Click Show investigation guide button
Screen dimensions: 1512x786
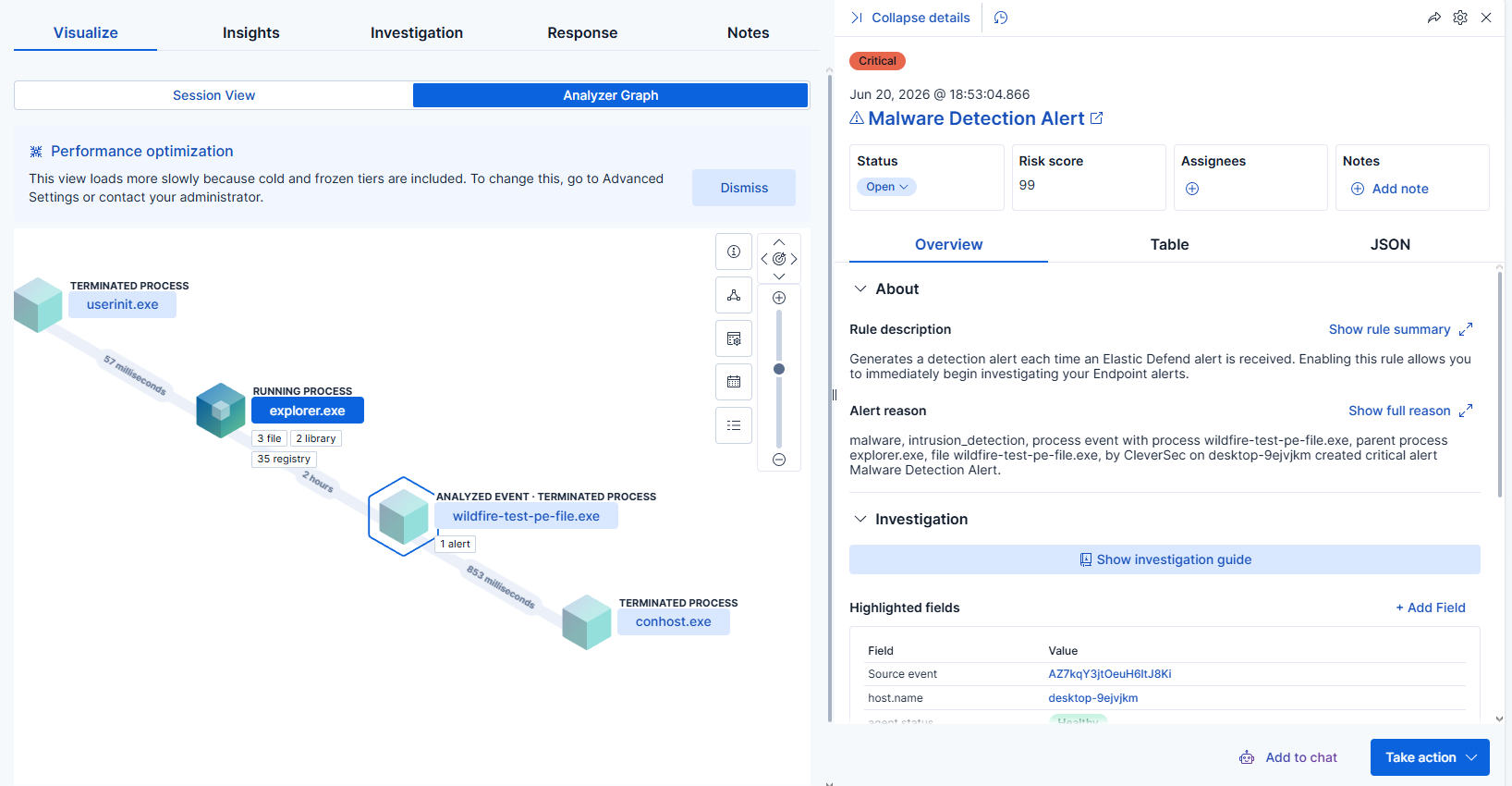click(x=1164, y=559)
